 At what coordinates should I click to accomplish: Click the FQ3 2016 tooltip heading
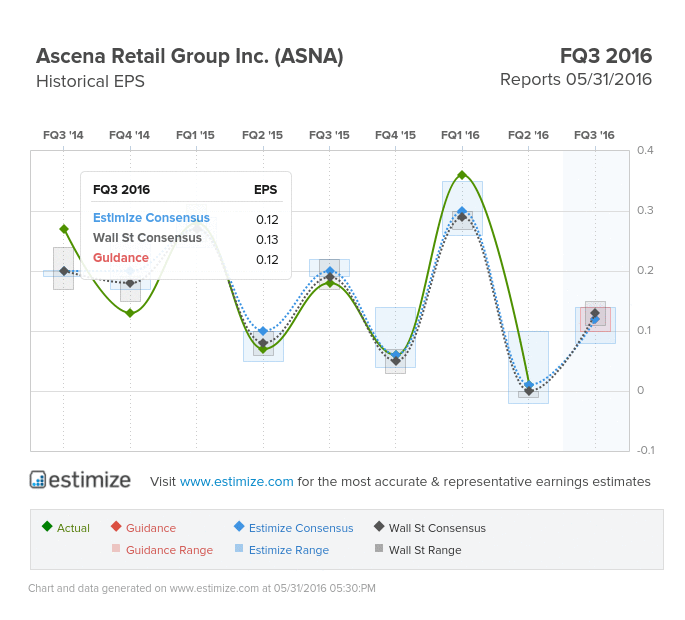(121, 190)
